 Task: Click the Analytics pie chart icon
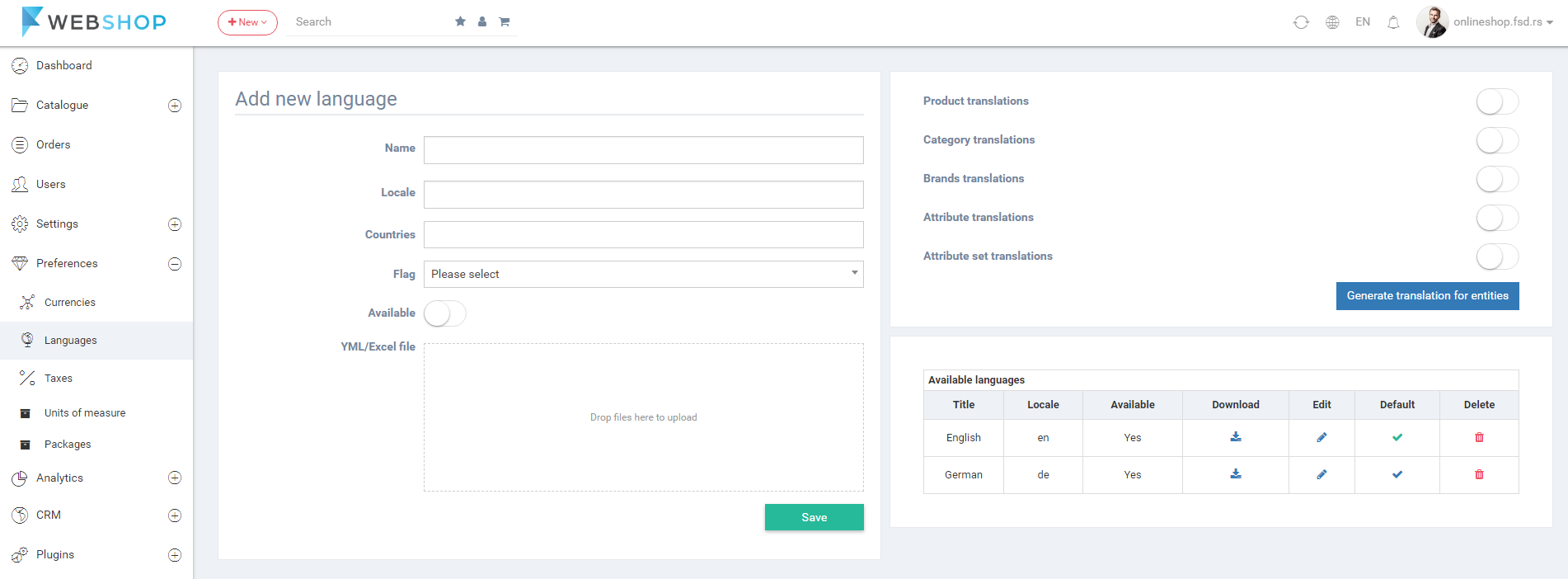[20, 478]
